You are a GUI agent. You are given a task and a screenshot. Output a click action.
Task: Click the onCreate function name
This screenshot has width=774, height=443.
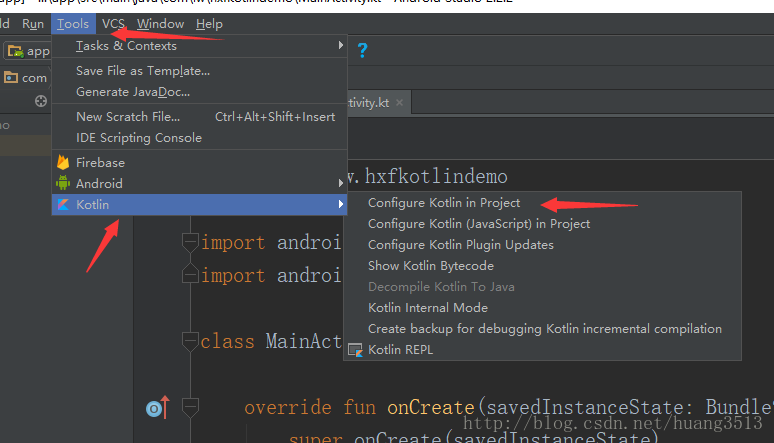click(x=431, y=407)
